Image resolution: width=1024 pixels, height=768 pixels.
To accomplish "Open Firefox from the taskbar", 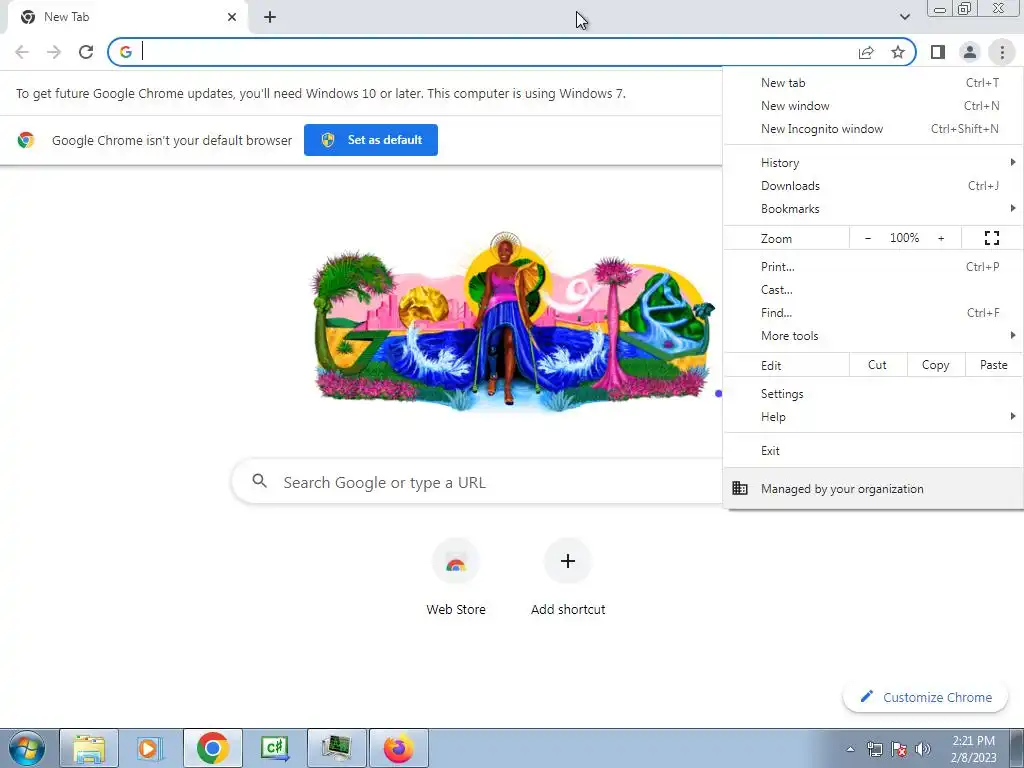I will coord(398,748).
